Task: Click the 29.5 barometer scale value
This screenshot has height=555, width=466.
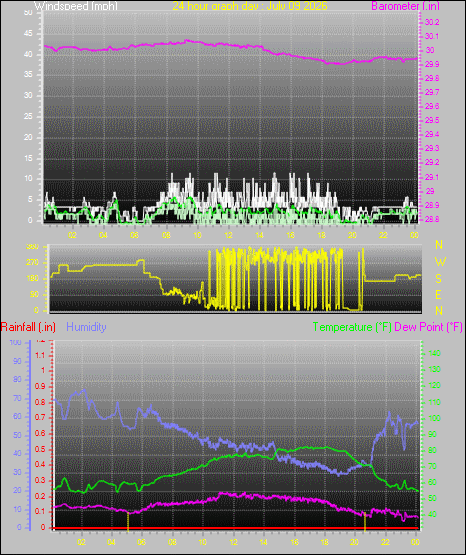Action: point(432,120)
